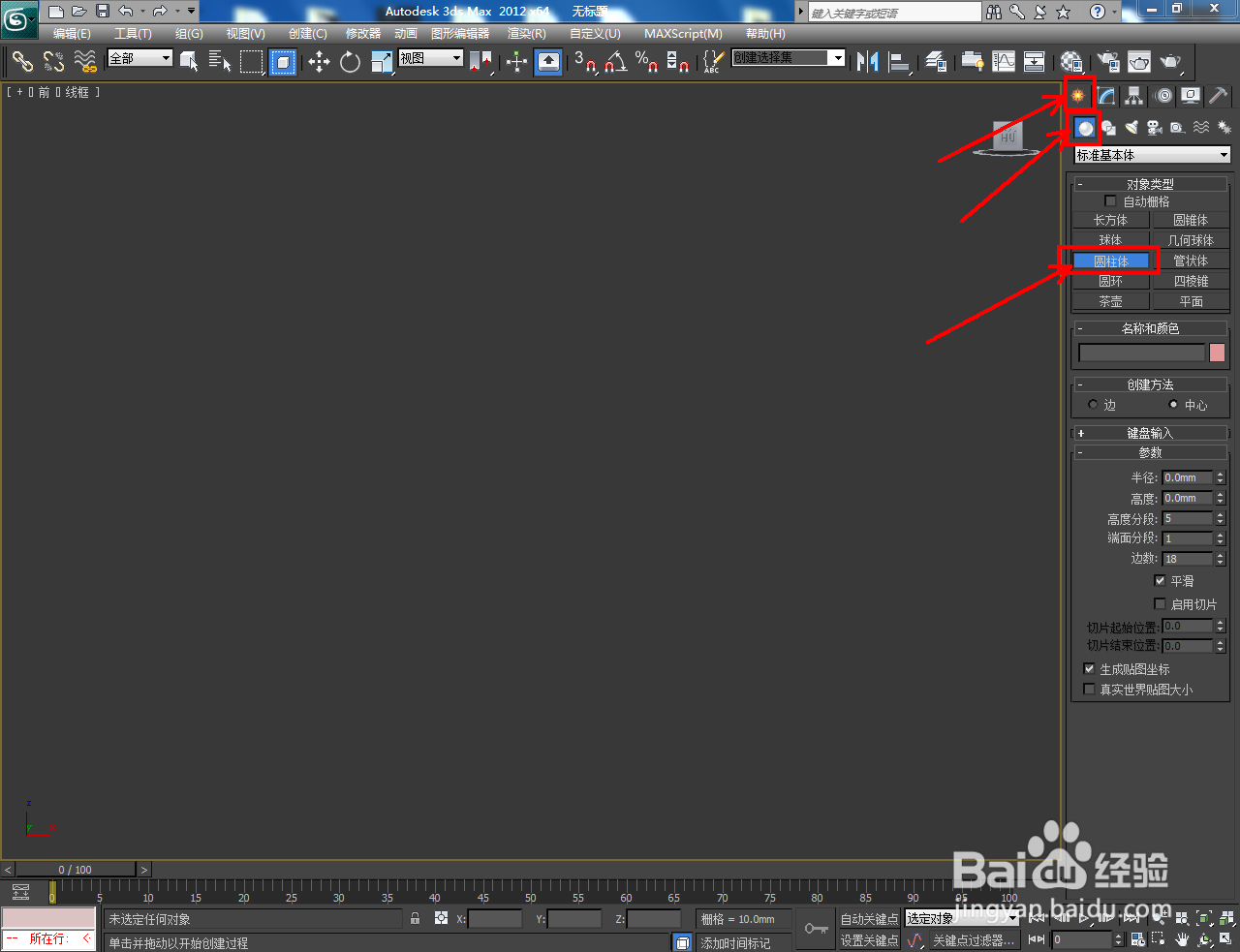Activate the Select and Rotate tool
This screenshot has width=1240, height=952.
click(x=350, y=62)
